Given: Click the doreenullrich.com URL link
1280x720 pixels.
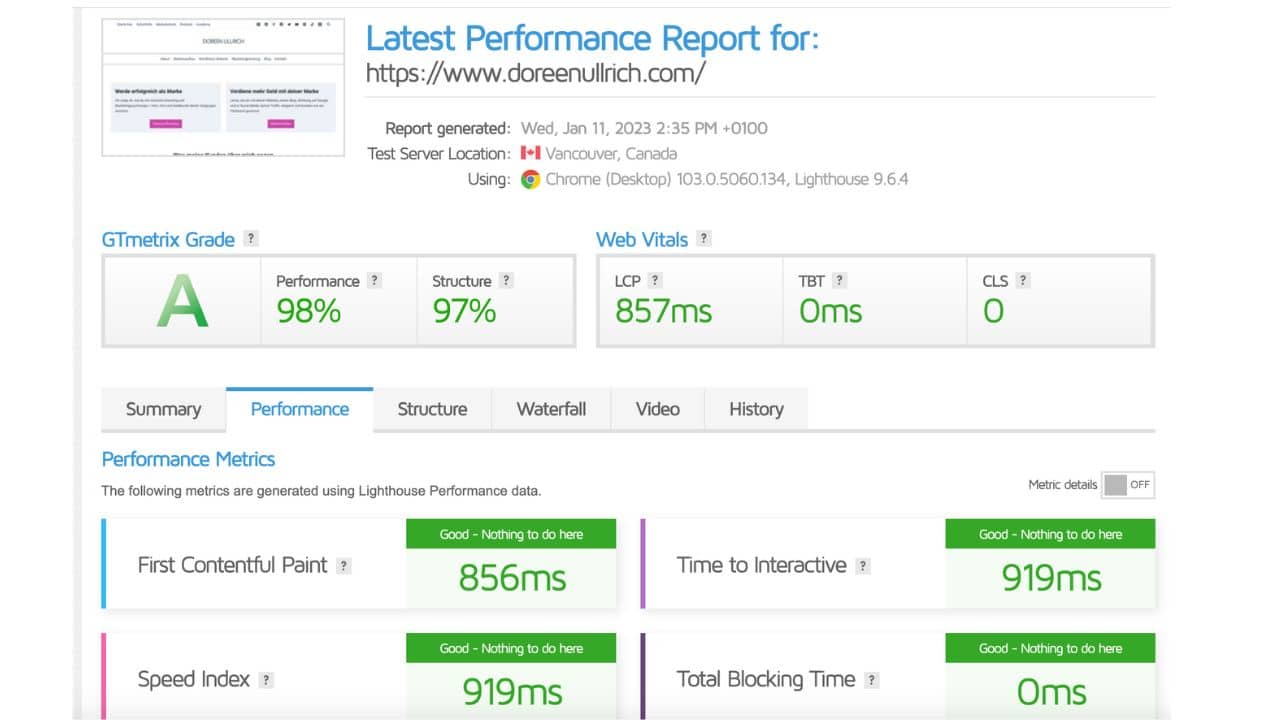Looking at the screenshot, I should click(x=536, y=73).
